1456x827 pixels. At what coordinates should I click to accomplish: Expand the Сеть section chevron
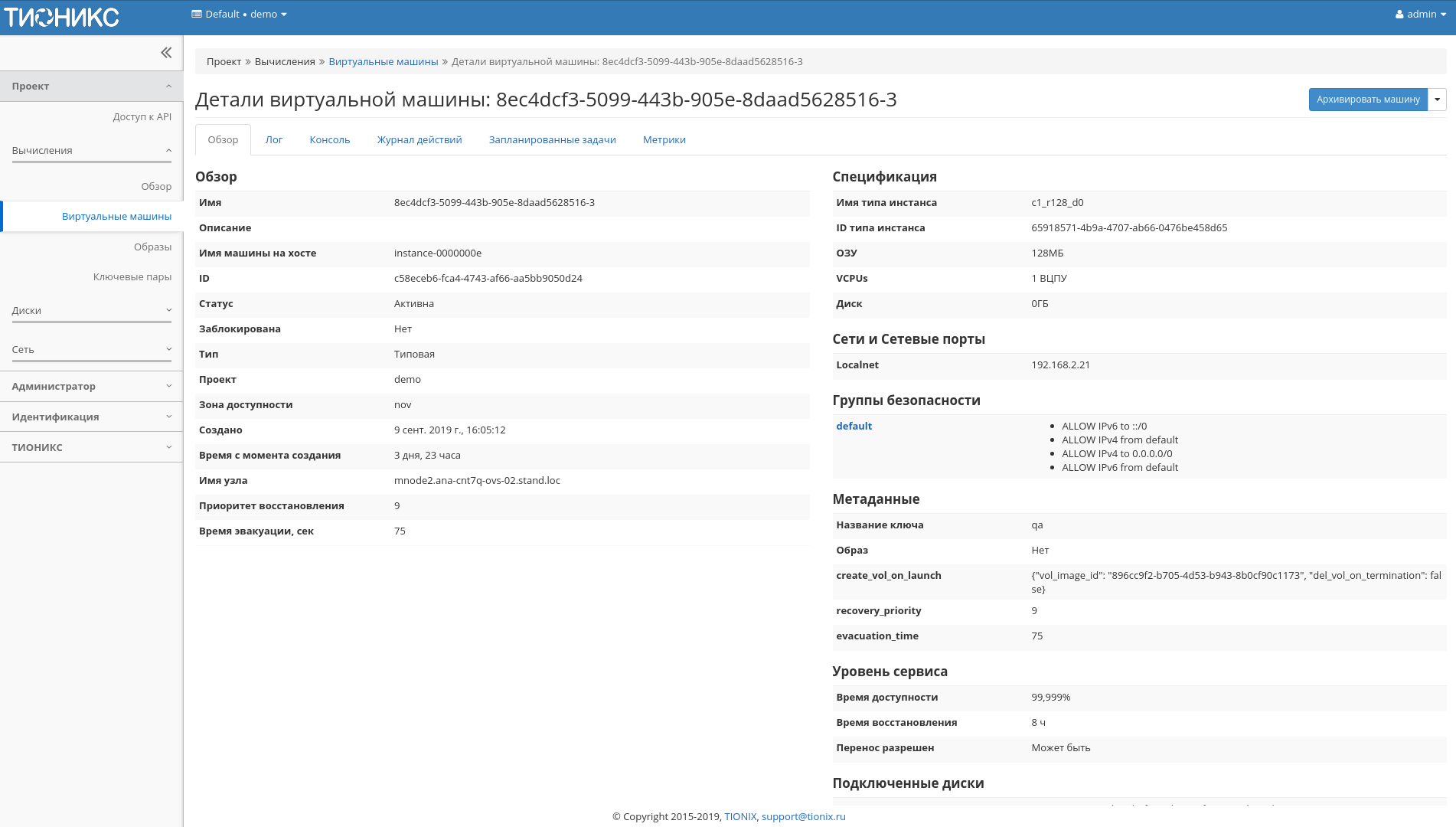[x=168, y=348]
